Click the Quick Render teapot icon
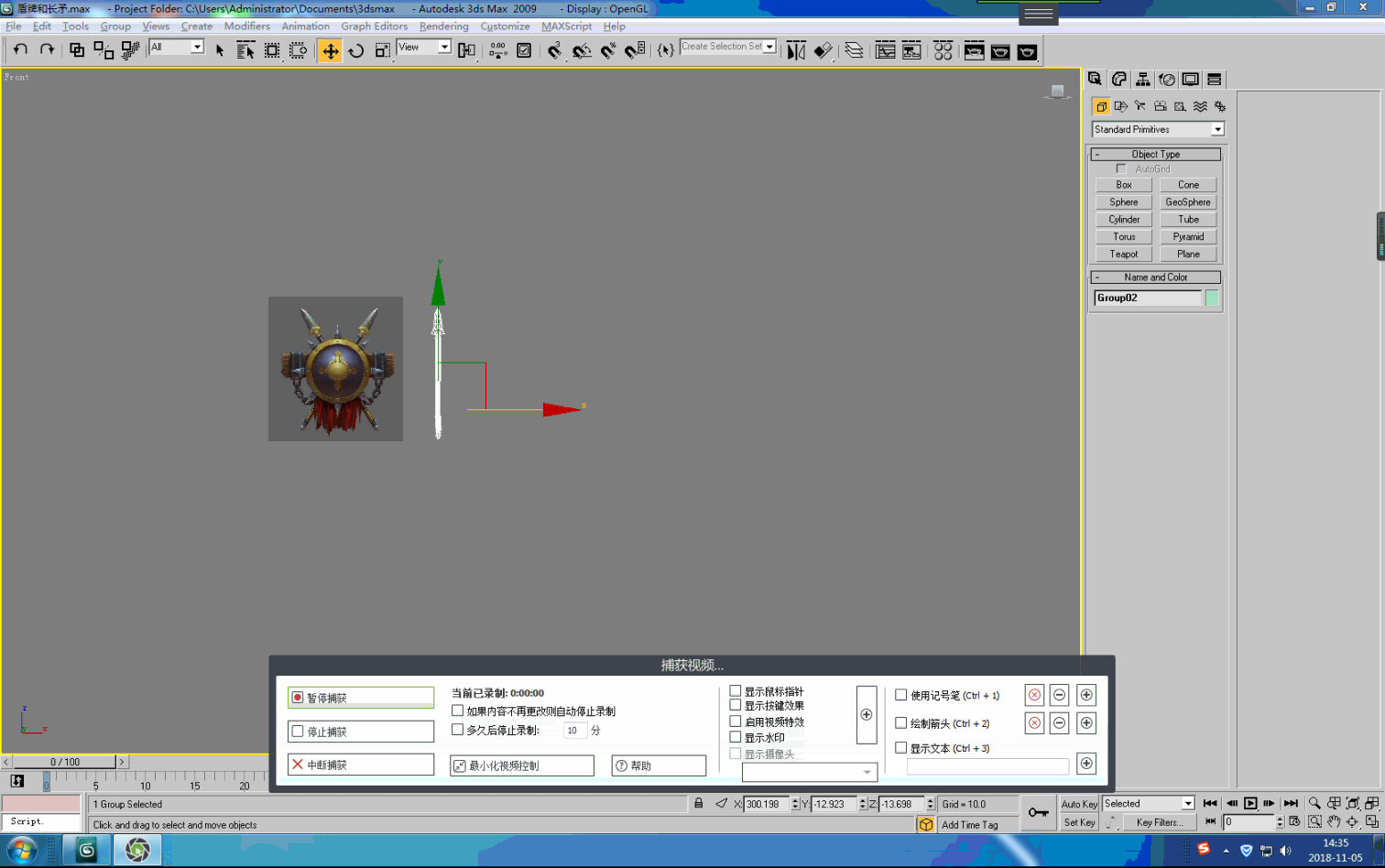1385x868 pixels. tap(1027, 51)
